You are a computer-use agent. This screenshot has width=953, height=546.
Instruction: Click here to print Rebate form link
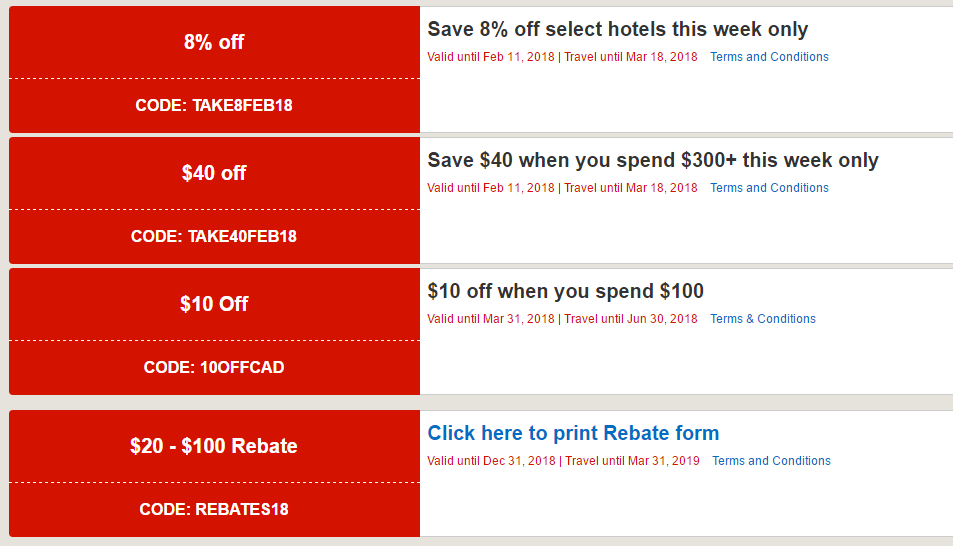tap(573, 433)
